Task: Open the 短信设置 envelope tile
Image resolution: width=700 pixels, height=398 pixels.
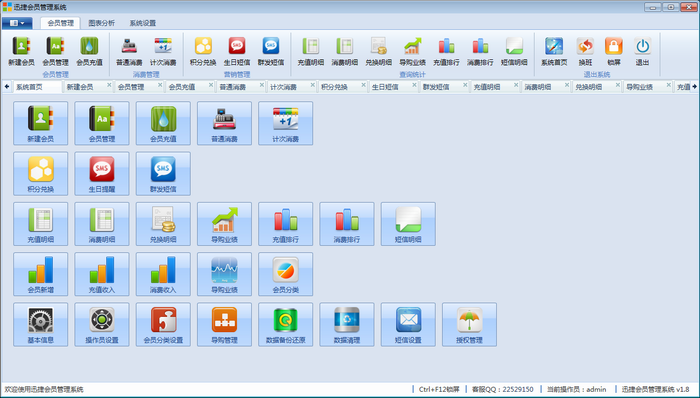Action: [x=408, y=324]
